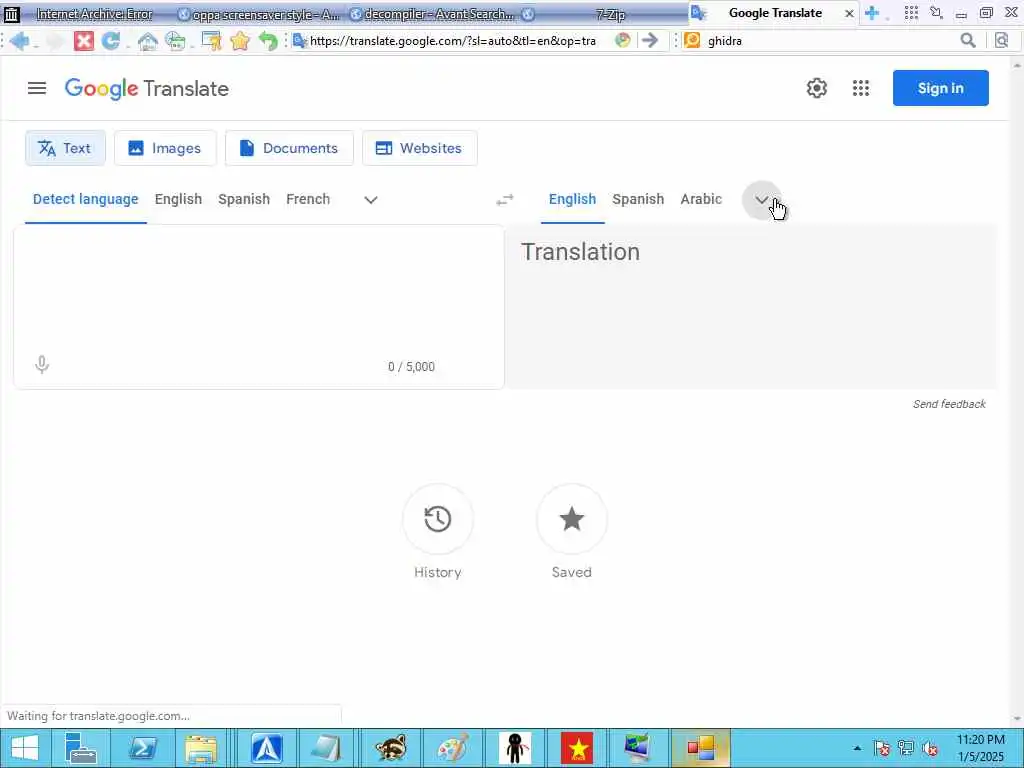This screenshot has width=1024, height=768.
Task: Open translation History
Action: [x=438, y=520]
